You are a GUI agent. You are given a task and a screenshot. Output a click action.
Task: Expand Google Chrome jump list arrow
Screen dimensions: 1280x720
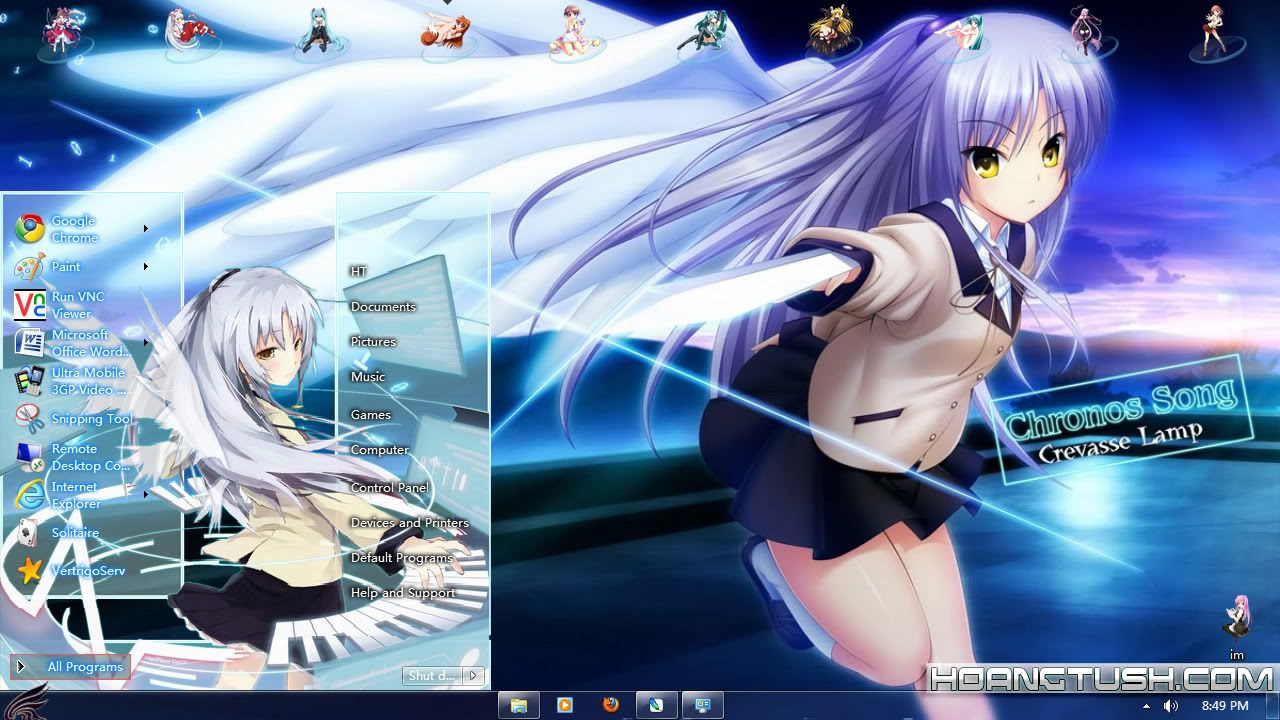(145, 229)
